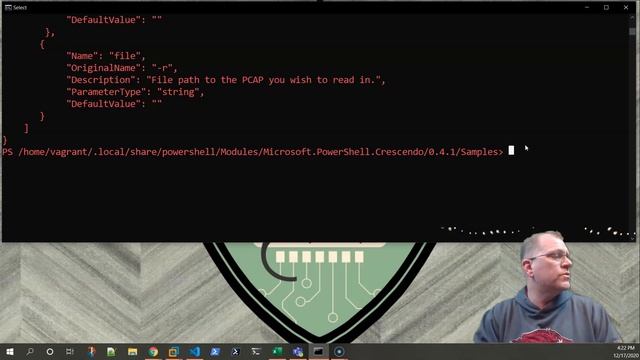The height and width of the screenshot is (360, 640).
Task: Minimize the console window
Action: (587, 7)
